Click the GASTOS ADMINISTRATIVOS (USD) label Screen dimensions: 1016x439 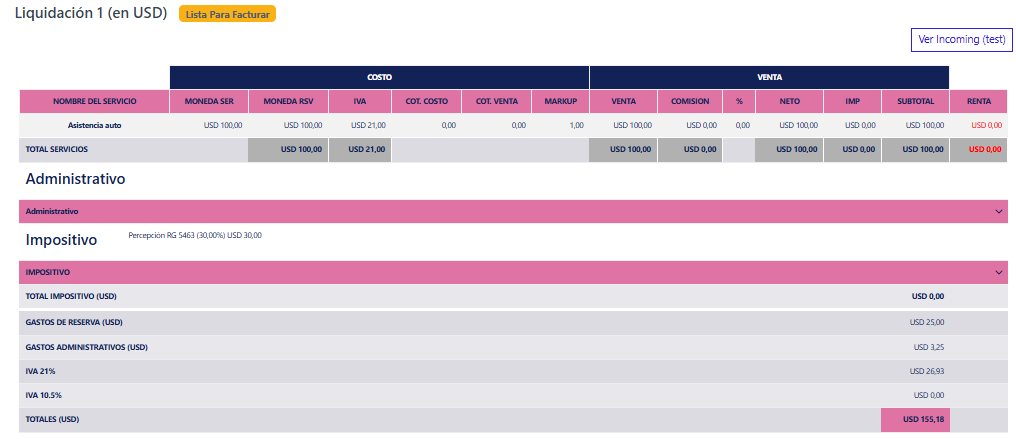(87, 347)
